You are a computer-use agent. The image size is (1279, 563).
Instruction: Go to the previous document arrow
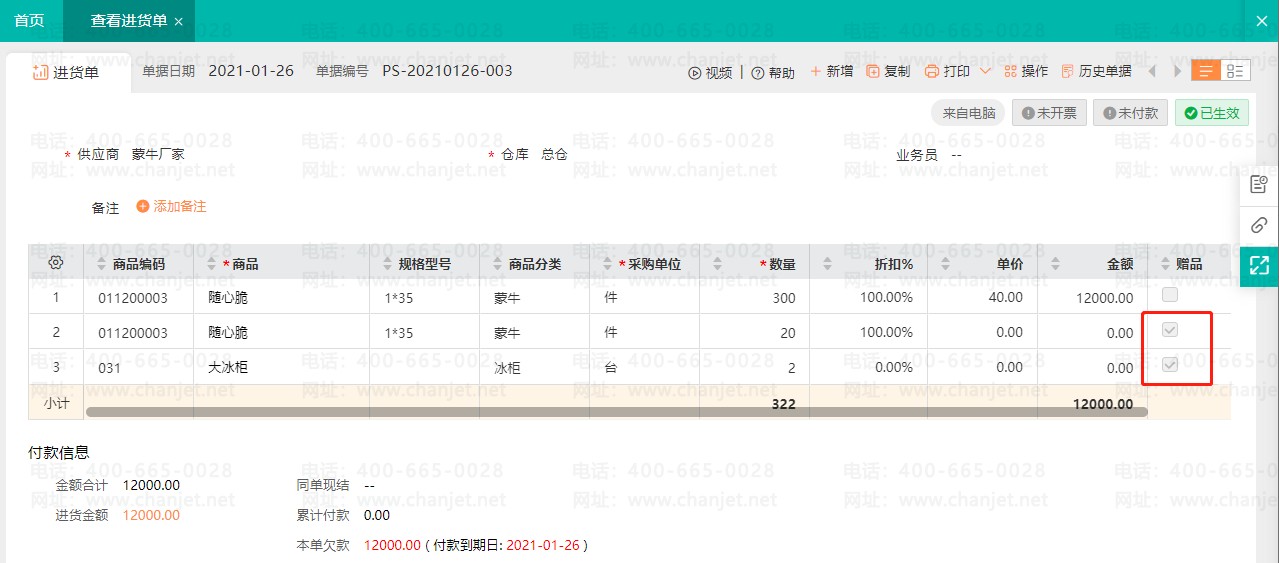pyautogui.click(x=1152, y=71)
